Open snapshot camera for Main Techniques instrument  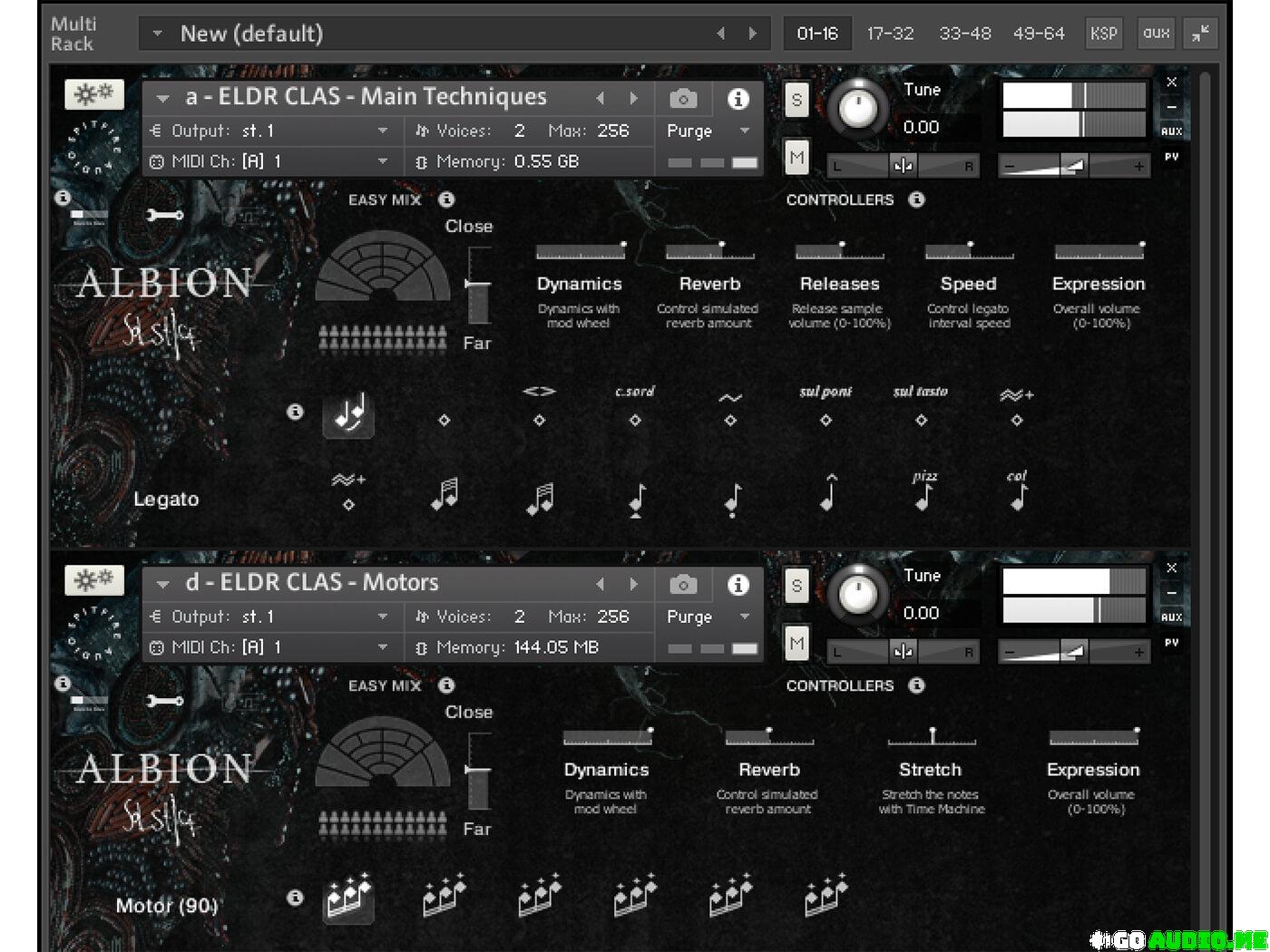683,98
